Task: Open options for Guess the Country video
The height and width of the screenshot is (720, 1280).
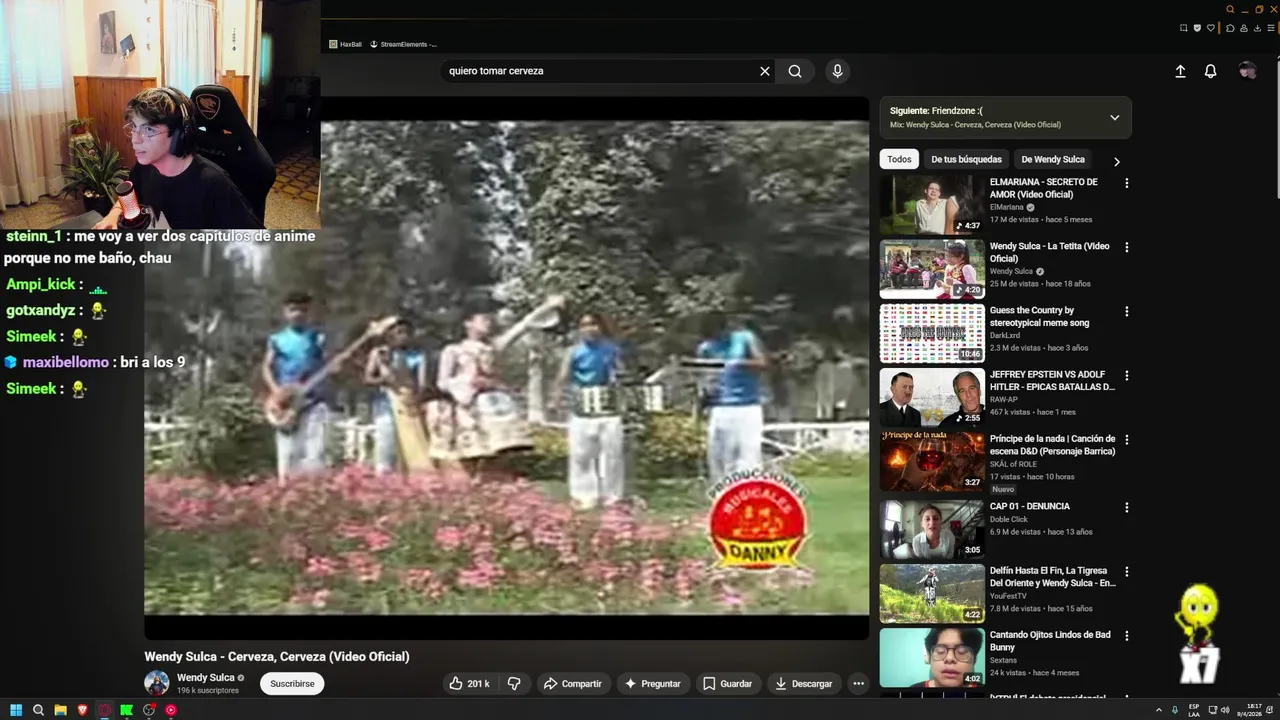Action: point(1126,311)
